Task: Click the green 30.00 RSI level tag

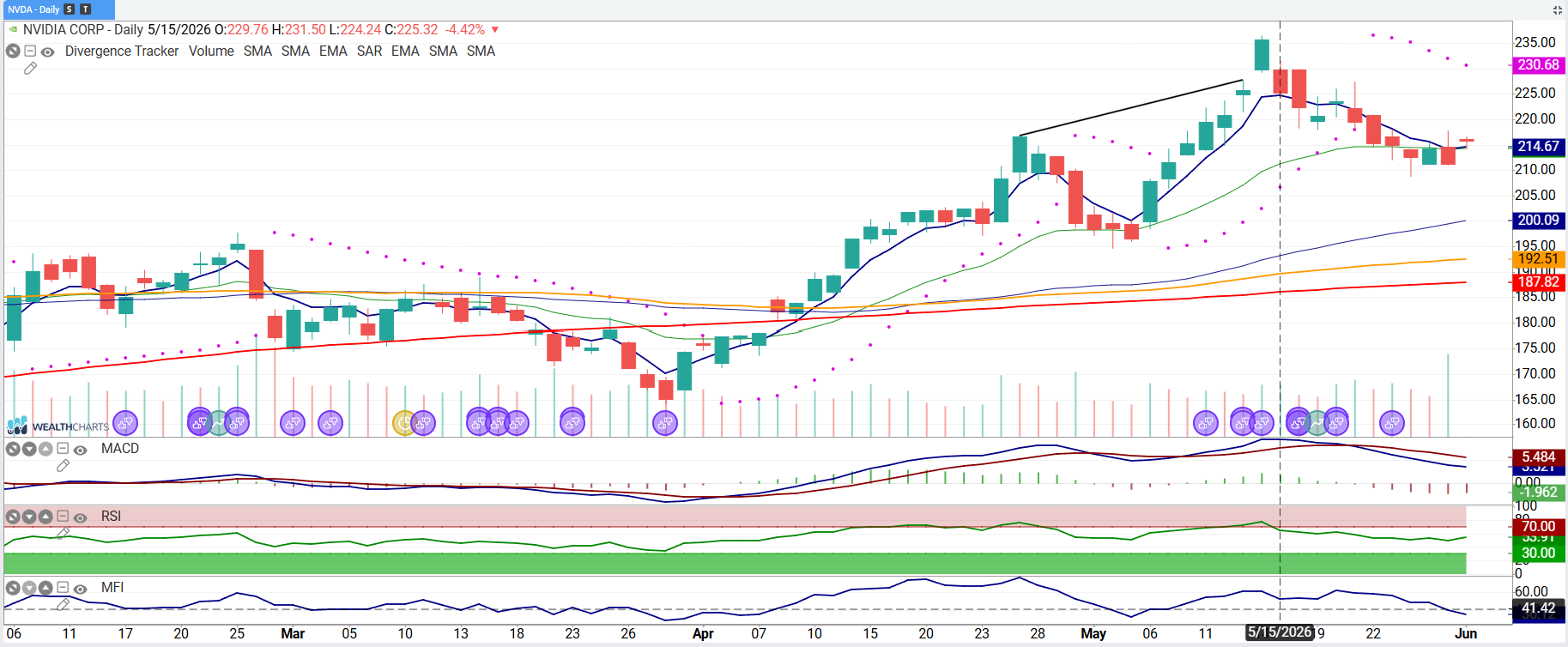Action: point(1538,553)
